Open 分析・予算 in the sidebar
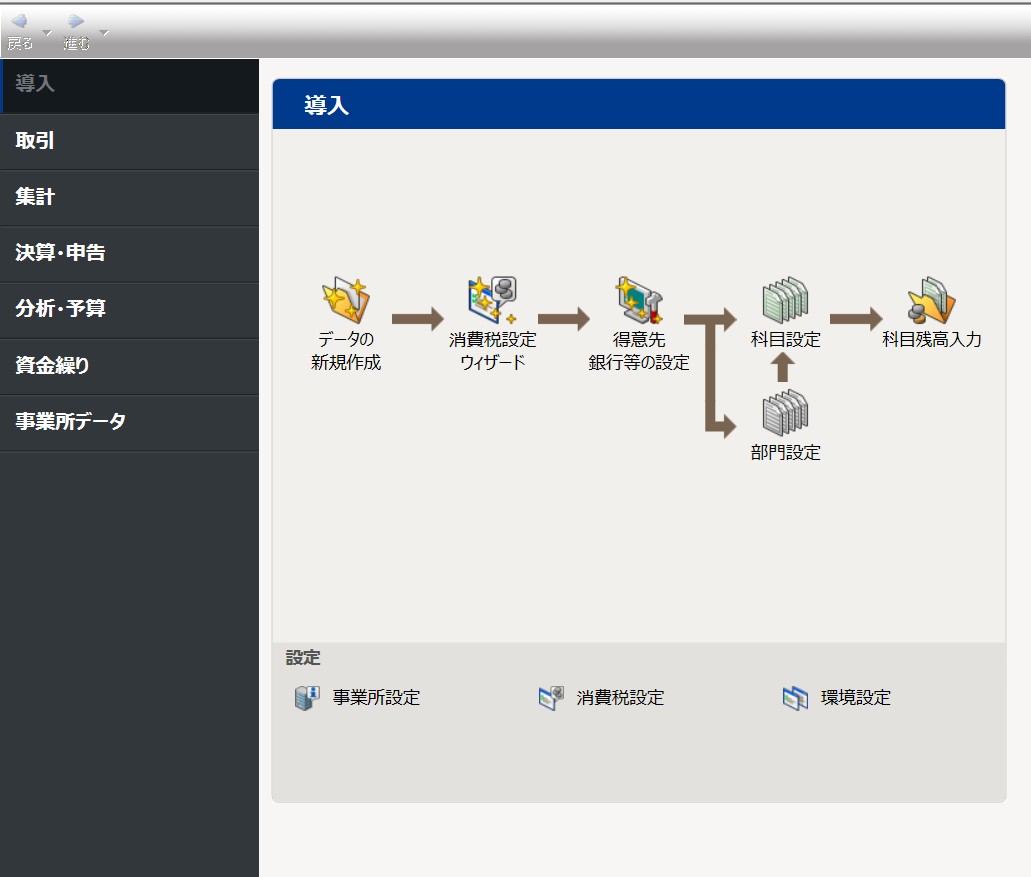The width and height of the screenshot is (1031, 877). click(x=130, y=310)
